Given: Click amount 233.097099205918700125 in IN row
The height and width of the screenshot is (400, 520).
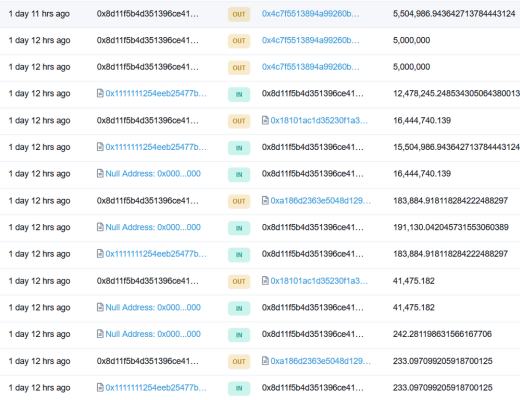Looking at the screenshot, I should [x=443, y=388].
